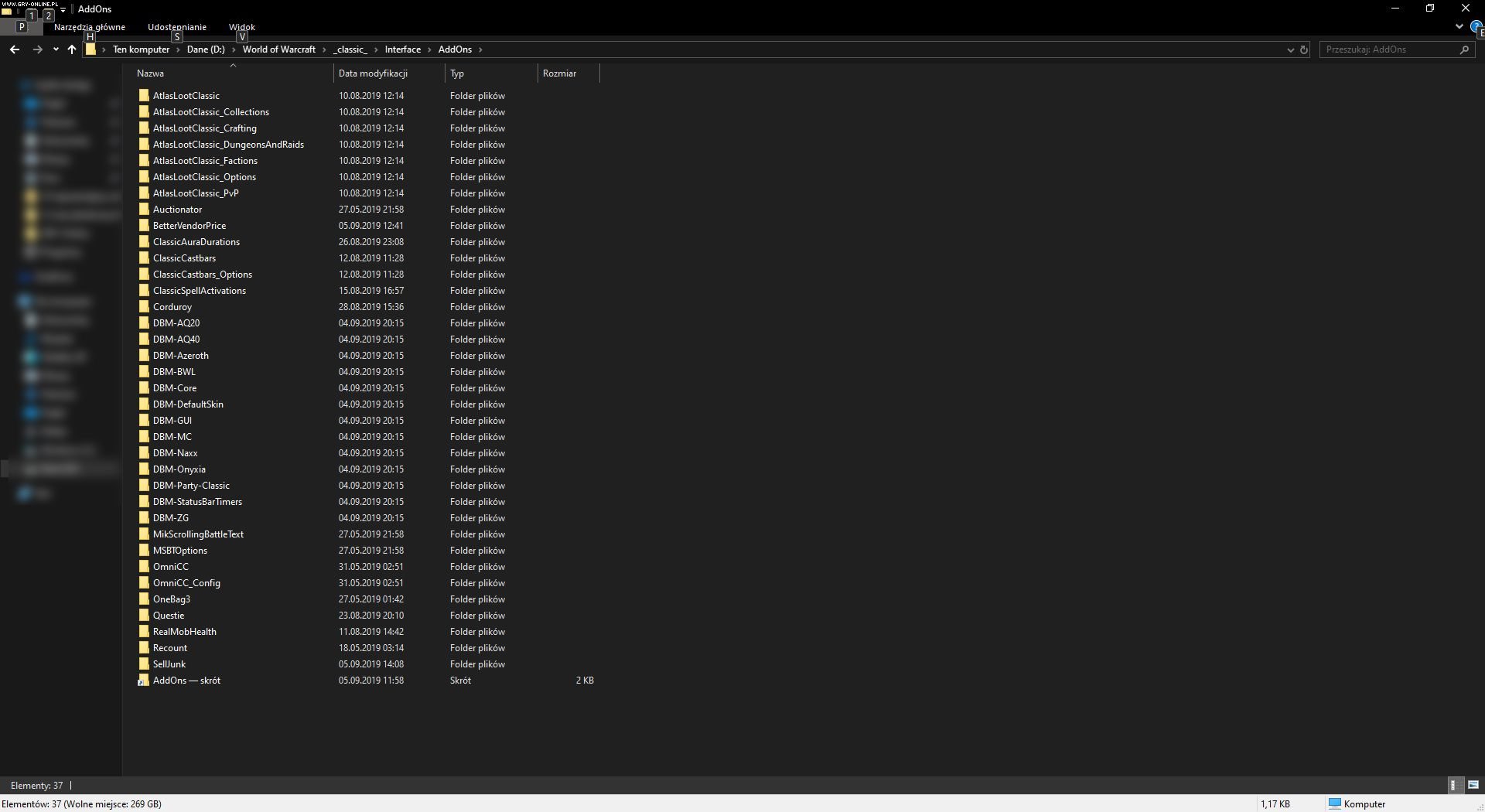This screenshot has width=1485, height=812.
Task: Expand the address bar history dropdown
Action: coord(1290,49)
